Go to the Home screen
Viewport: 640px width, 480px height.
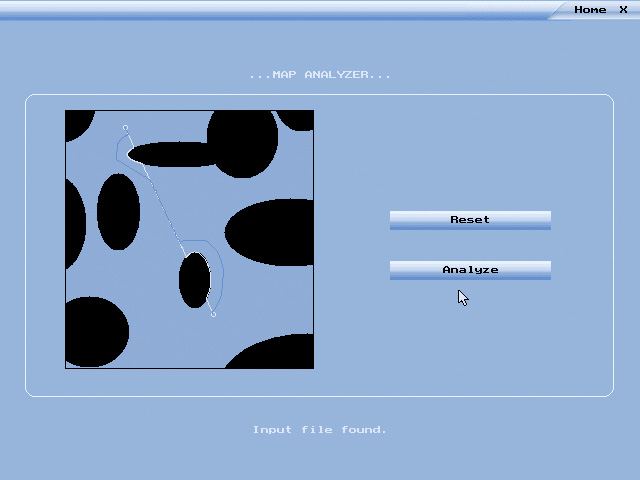(590, 10)
